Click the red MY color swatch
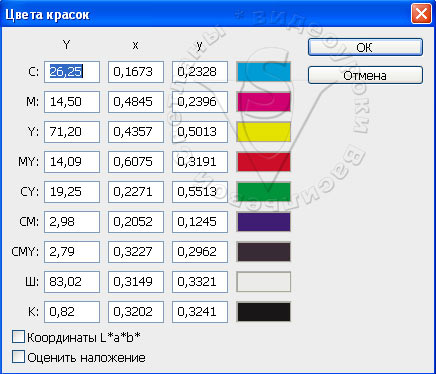 pyautogui.click(x=264, y=162)
